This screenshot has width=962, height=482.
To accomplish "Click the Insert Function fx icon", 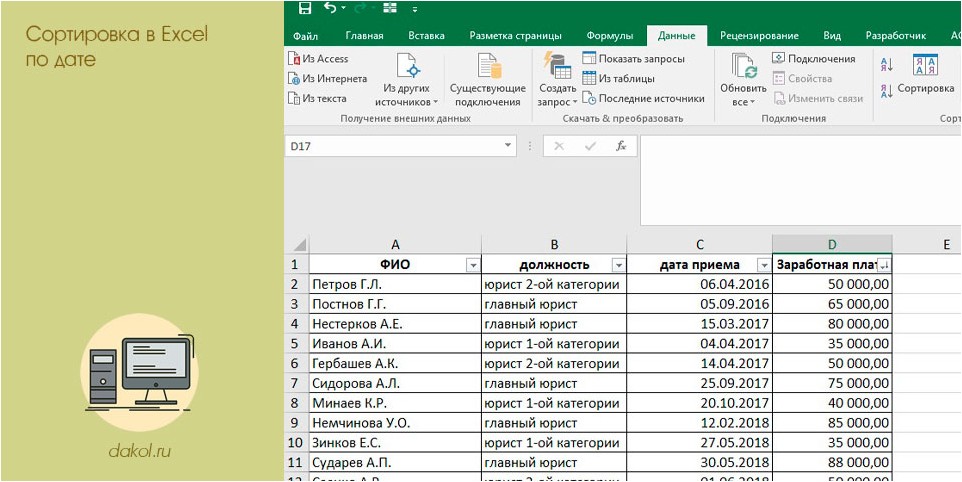I will point(621,146).
